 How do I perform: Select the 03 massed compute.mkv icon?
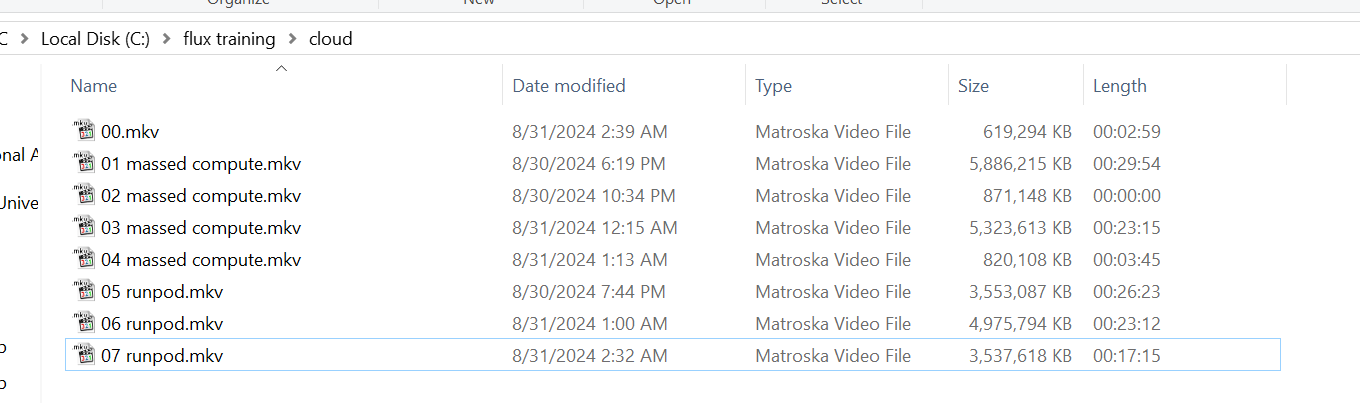[84, 227]
